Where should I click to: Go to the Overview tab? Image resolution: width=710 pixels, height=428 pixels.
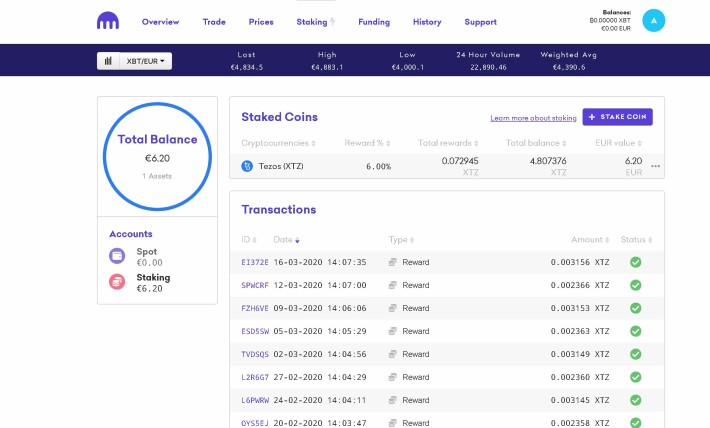tap(160, 22)
